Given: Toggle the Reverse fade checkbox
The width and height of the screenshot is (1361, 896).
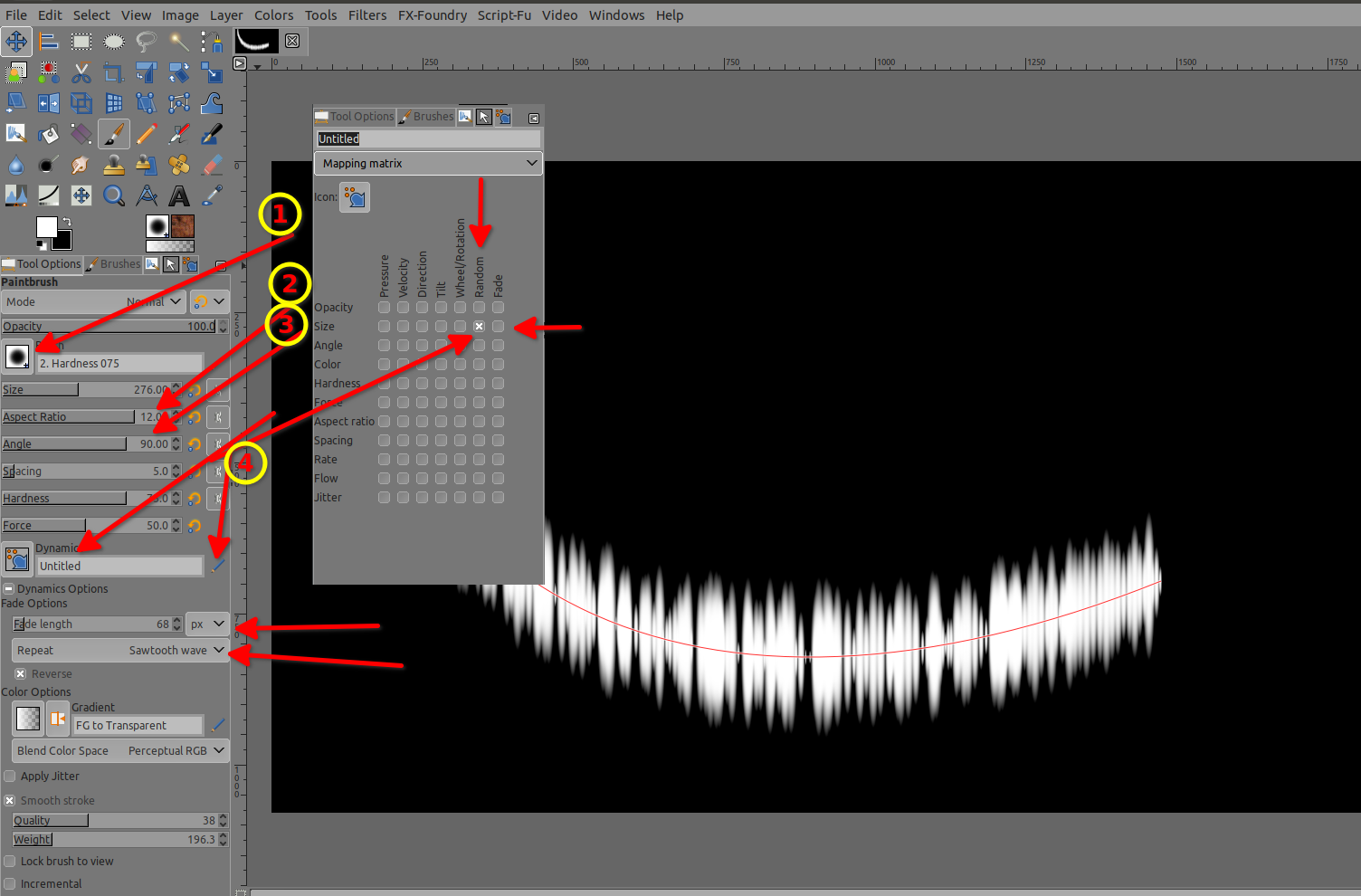Looking at the screenshot, I should (20, 674).
